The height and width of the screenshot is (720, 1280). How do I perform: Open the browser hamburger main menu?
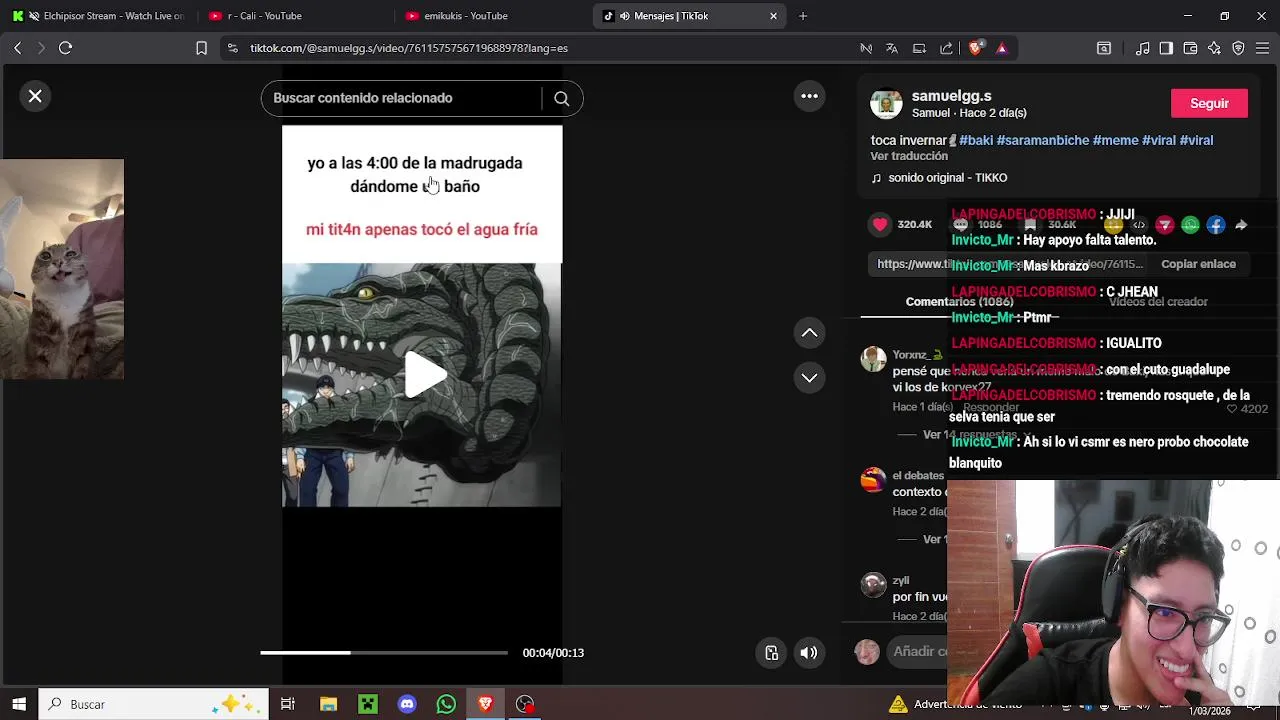(1263, 48)
